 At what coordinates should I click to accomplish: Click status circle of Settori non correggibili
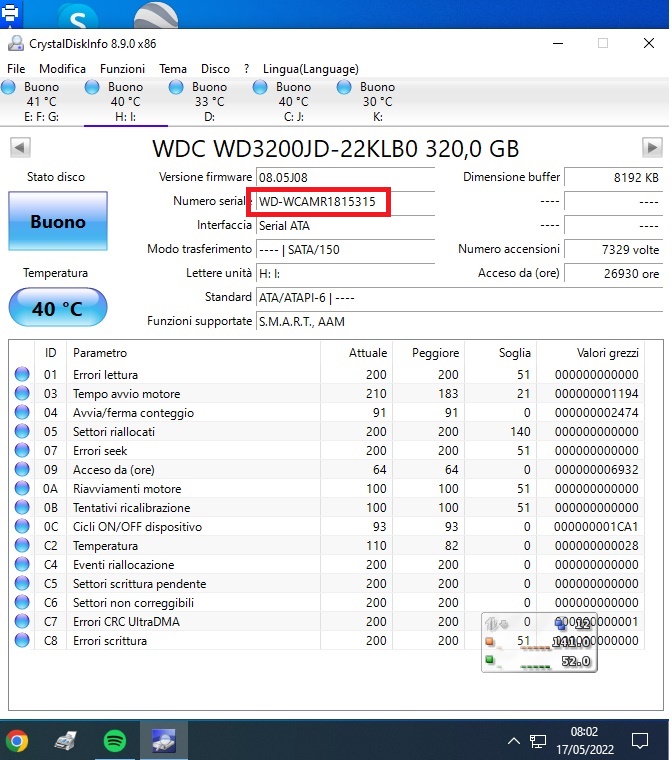22,602
